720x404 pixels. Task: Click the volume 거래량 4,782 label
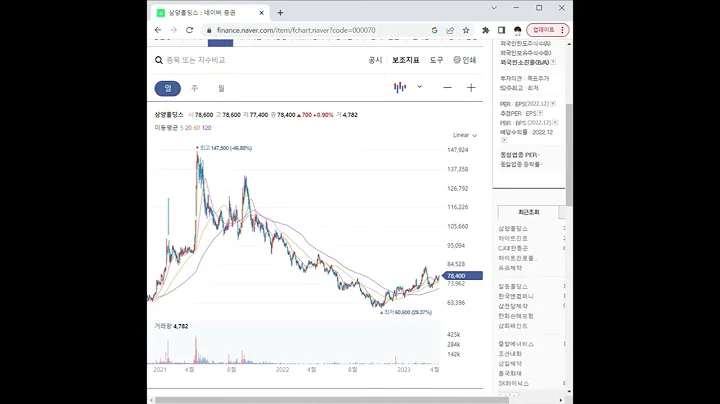(x=171, y=326)
